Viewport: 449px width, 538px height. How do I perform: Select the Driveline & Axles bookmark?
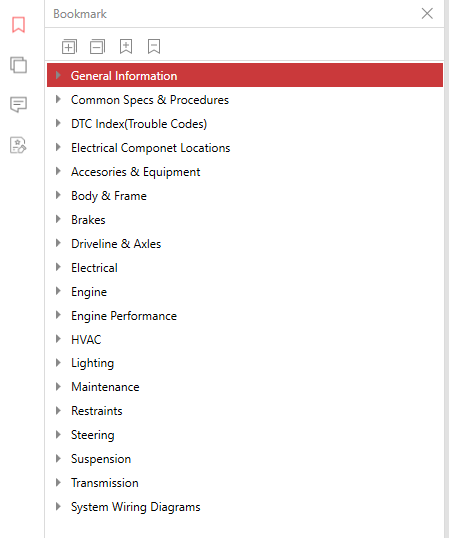click(116, 244)
